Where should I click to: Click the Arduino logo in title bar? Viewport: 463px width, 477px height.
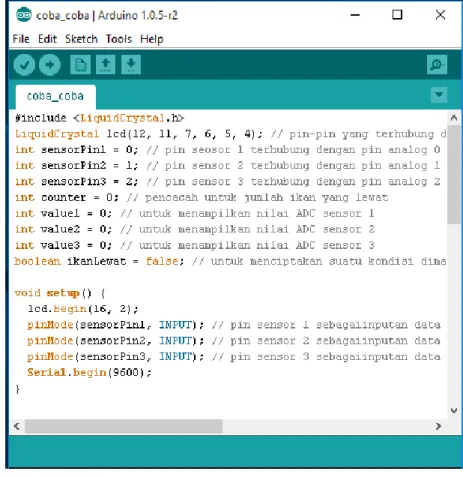pyautogui.click(x=24, y=15)
